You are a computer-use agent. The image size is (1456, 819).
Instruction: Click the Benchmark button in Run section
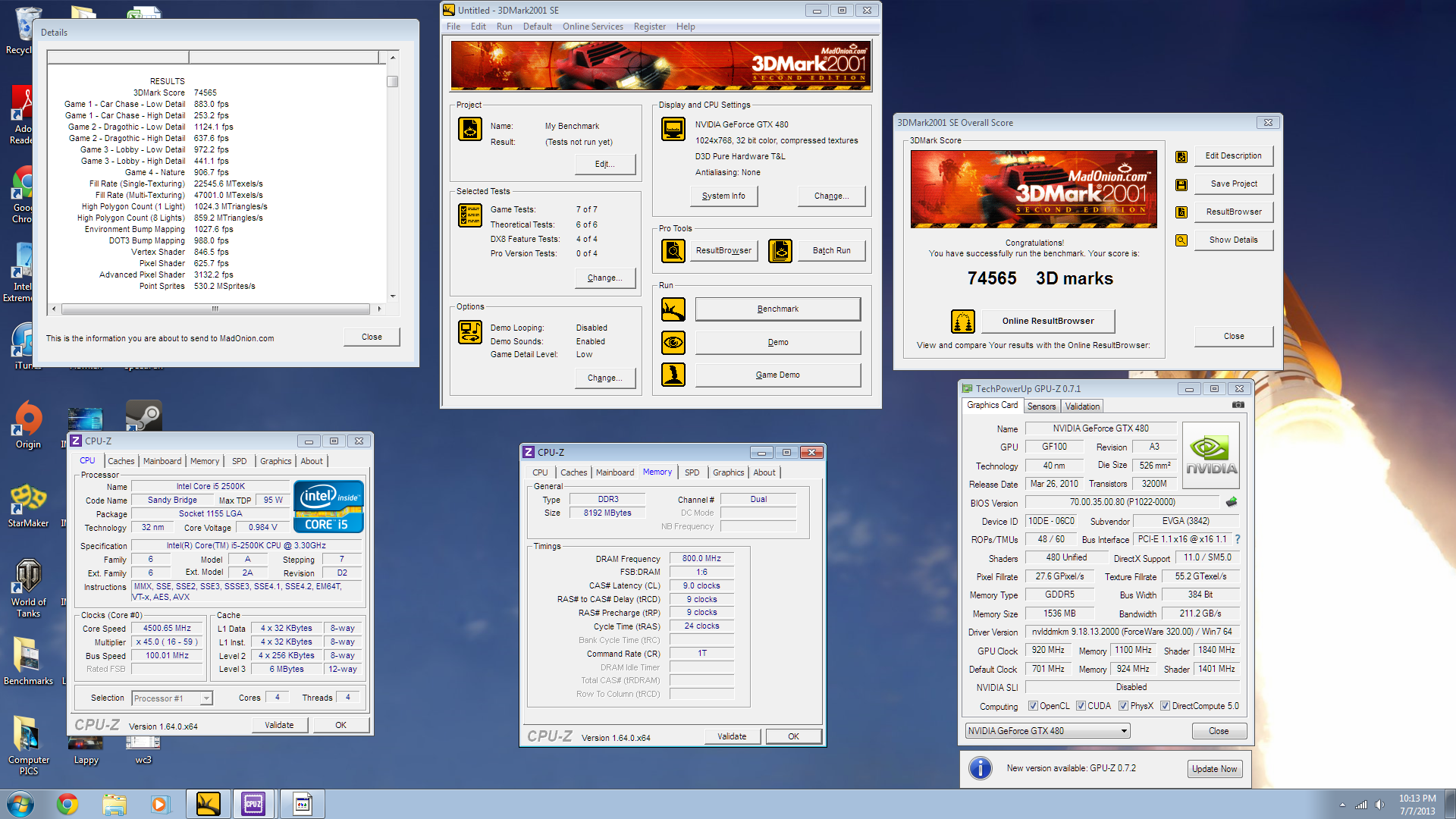pyautogui.click(x=777, y=309)
